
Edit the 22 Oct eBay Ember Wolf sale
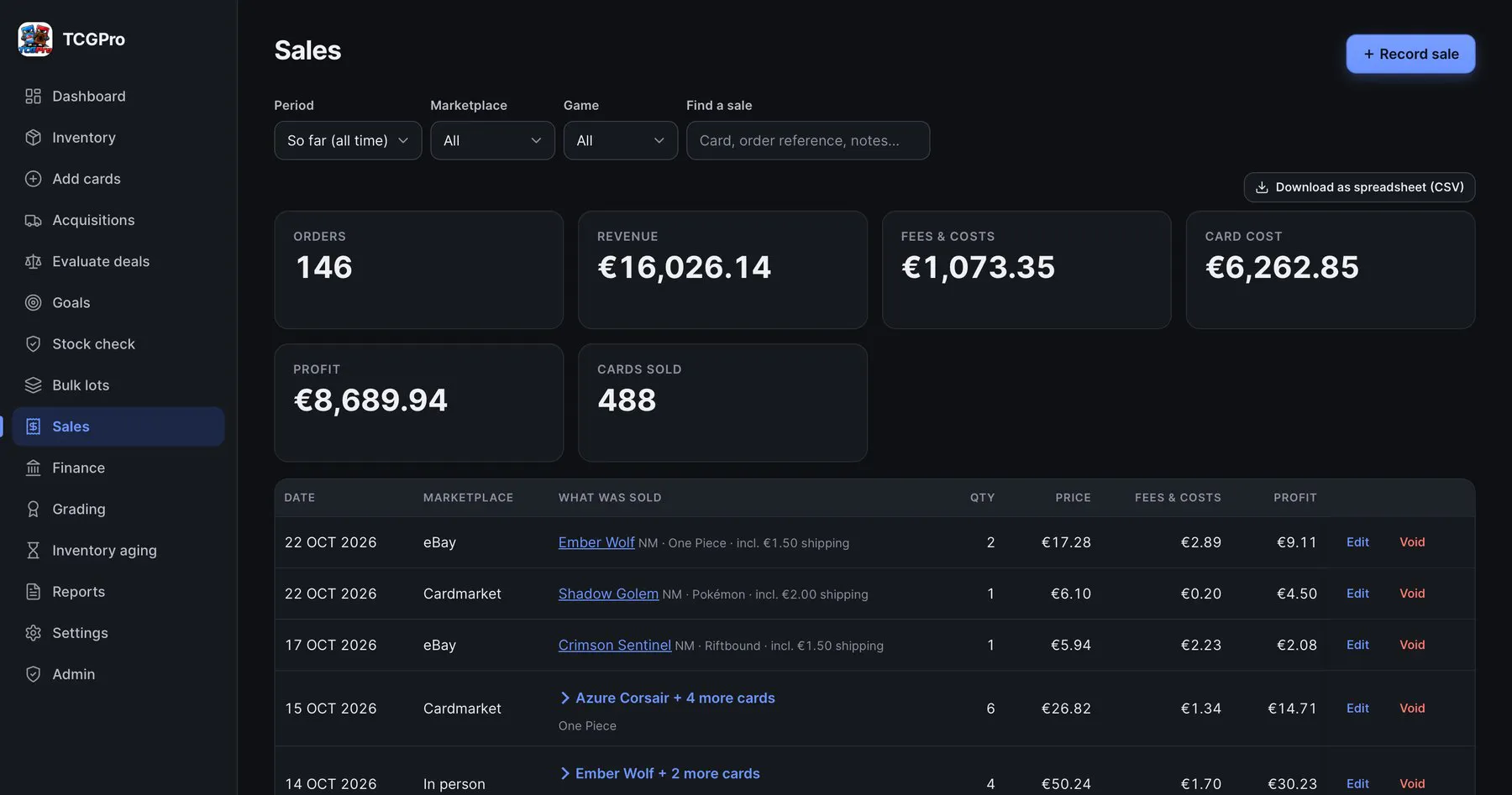1357,542
